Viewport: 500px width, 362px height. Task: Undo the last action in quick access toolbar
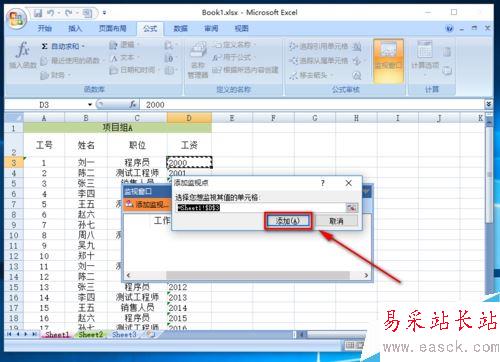[x=51, y=13]
